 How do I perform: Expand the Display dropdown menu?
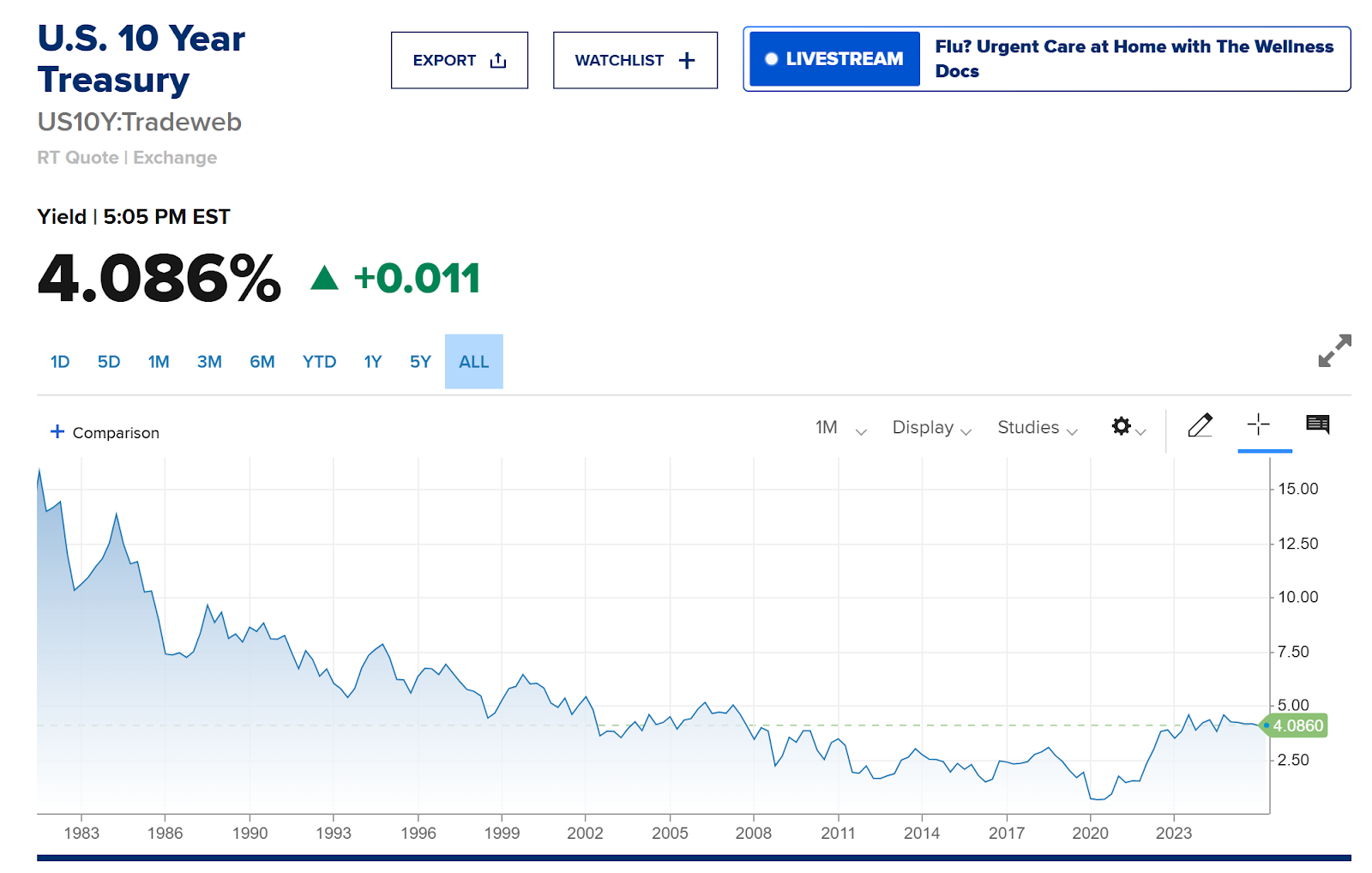931,428
